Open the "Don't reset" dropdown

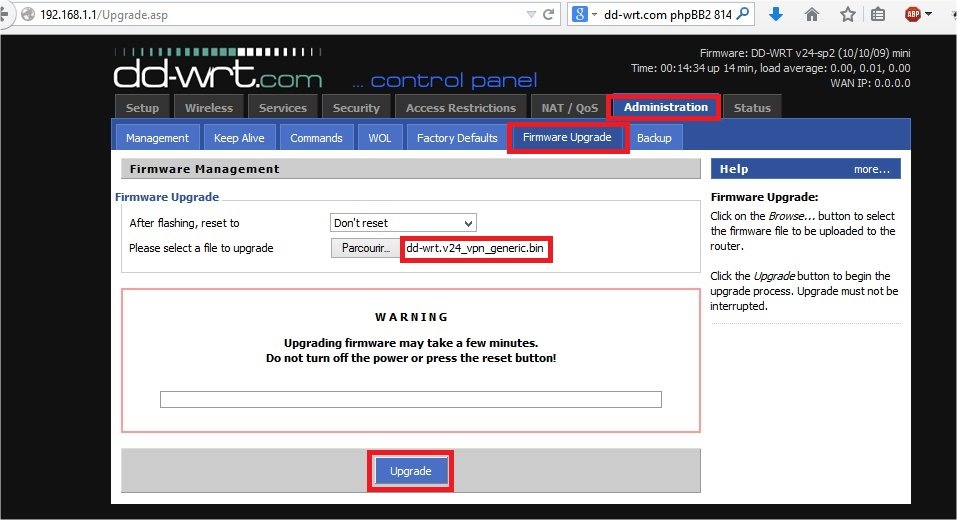(x=403, y=223)
